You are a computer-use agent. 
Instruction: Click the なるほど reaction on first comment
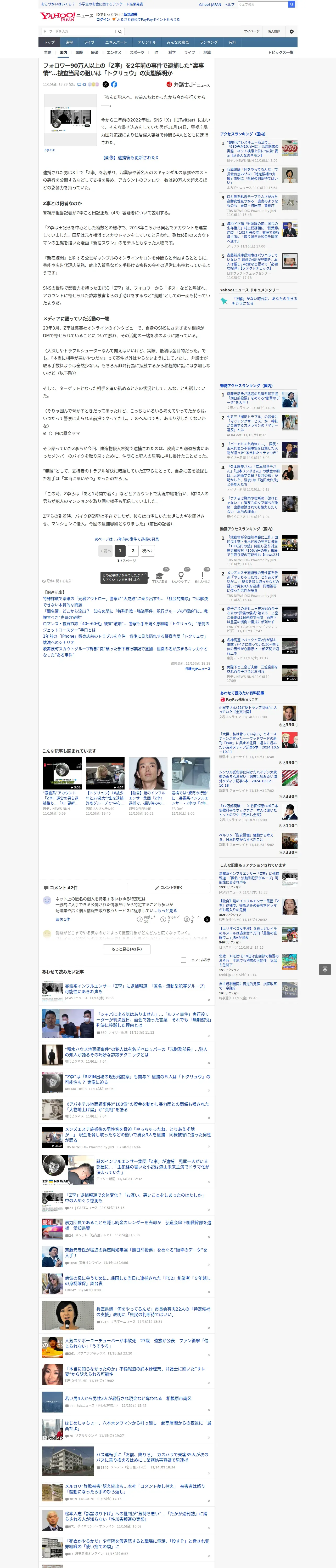click(x=171, y=919)
